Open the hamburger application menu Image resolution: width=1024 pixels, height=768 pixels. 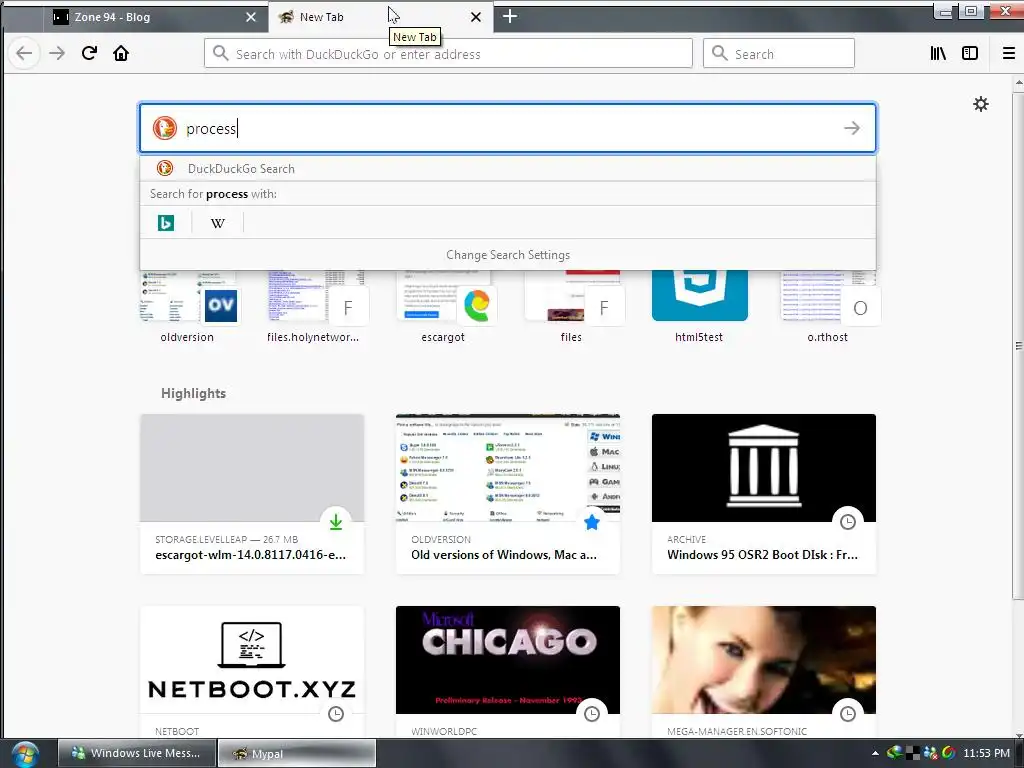1008,54
